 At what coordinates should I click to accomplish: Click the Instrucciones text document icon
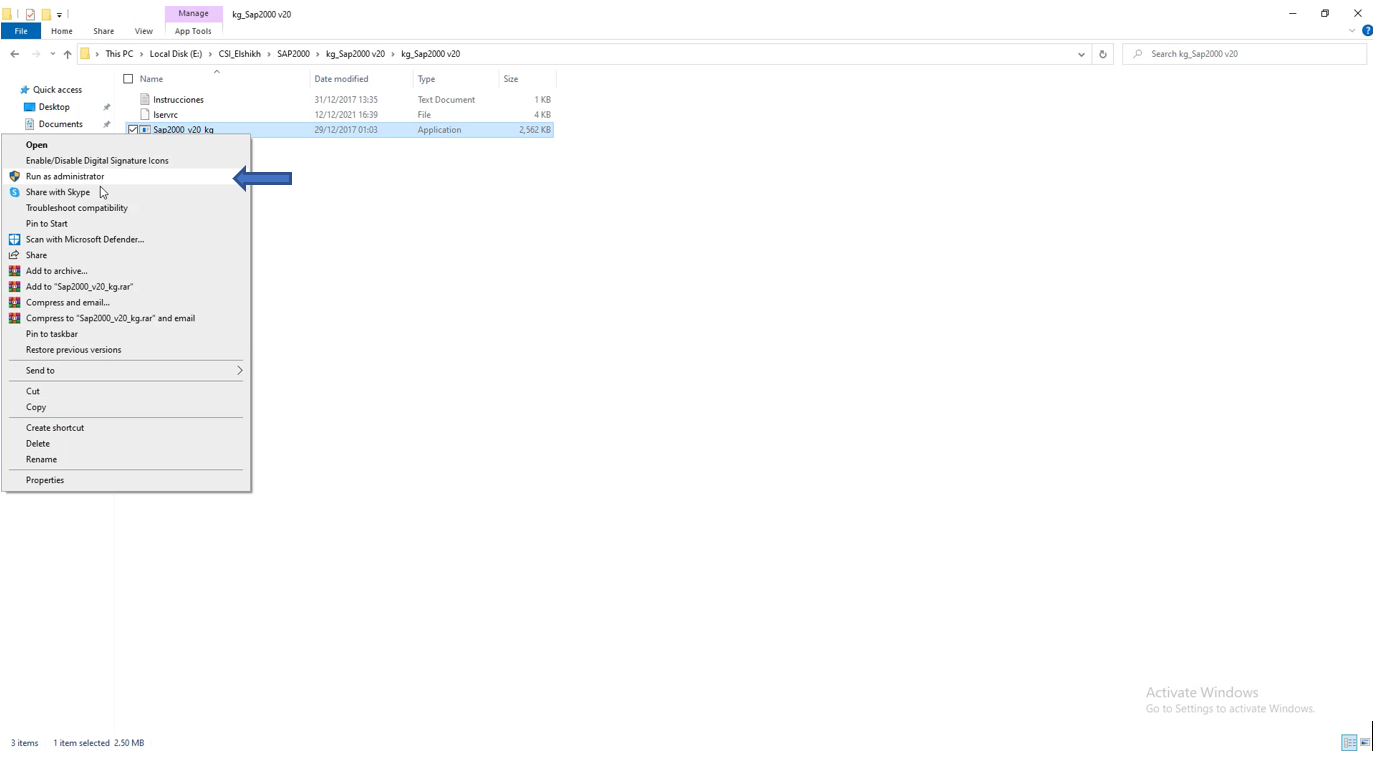[145, 99]
